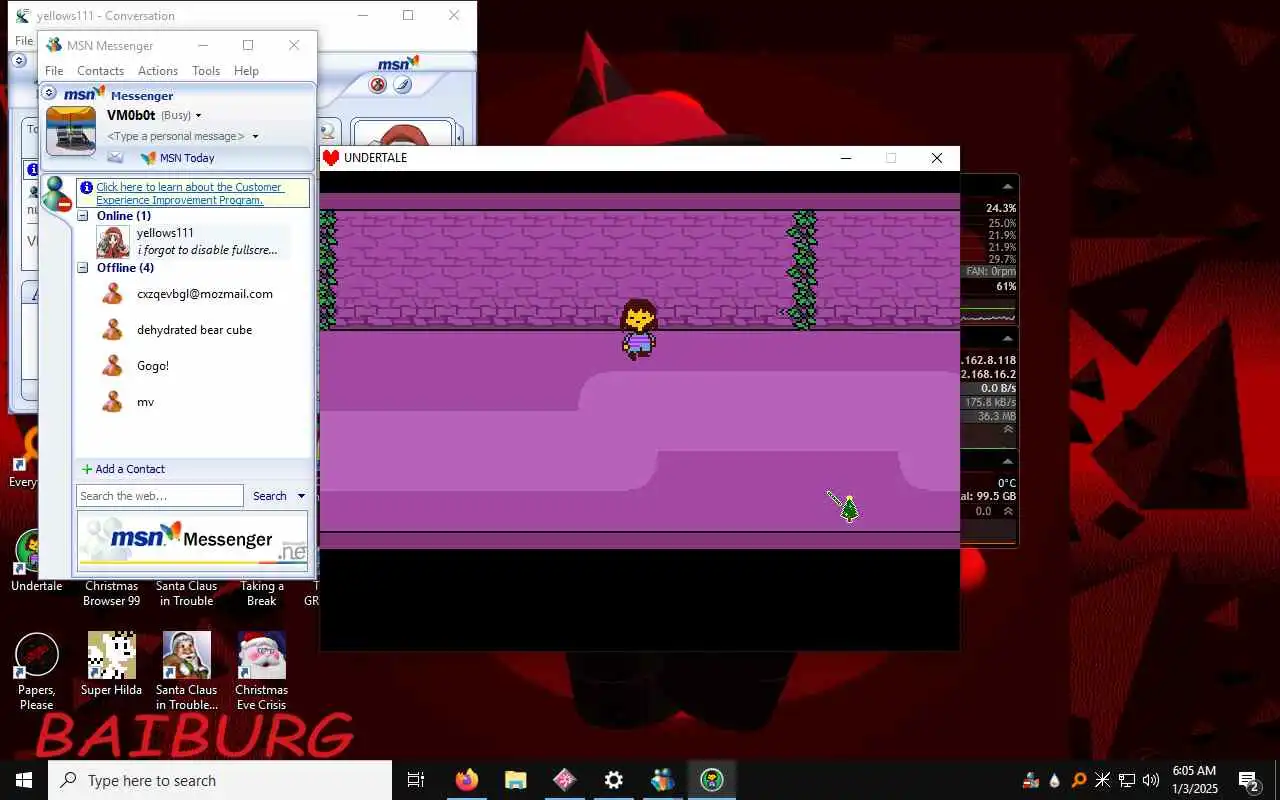Collapse the MSN Messenger header panel chevron
The height and width of the screenshot is (800, 1280).
click(49, 93)
